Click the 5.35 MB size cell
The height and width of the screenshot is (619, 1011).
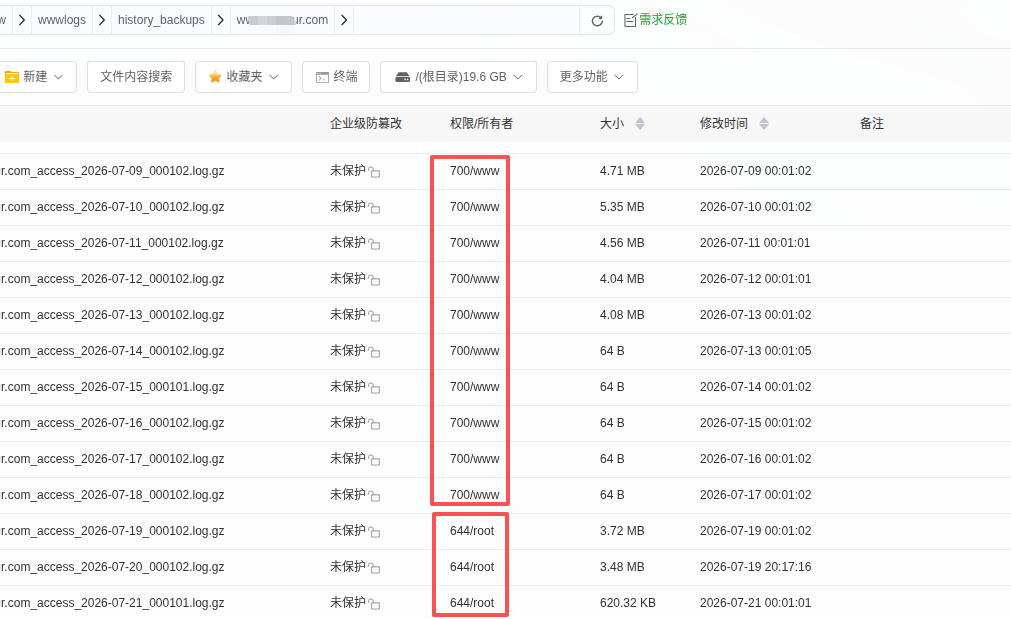tap(622, 207)
